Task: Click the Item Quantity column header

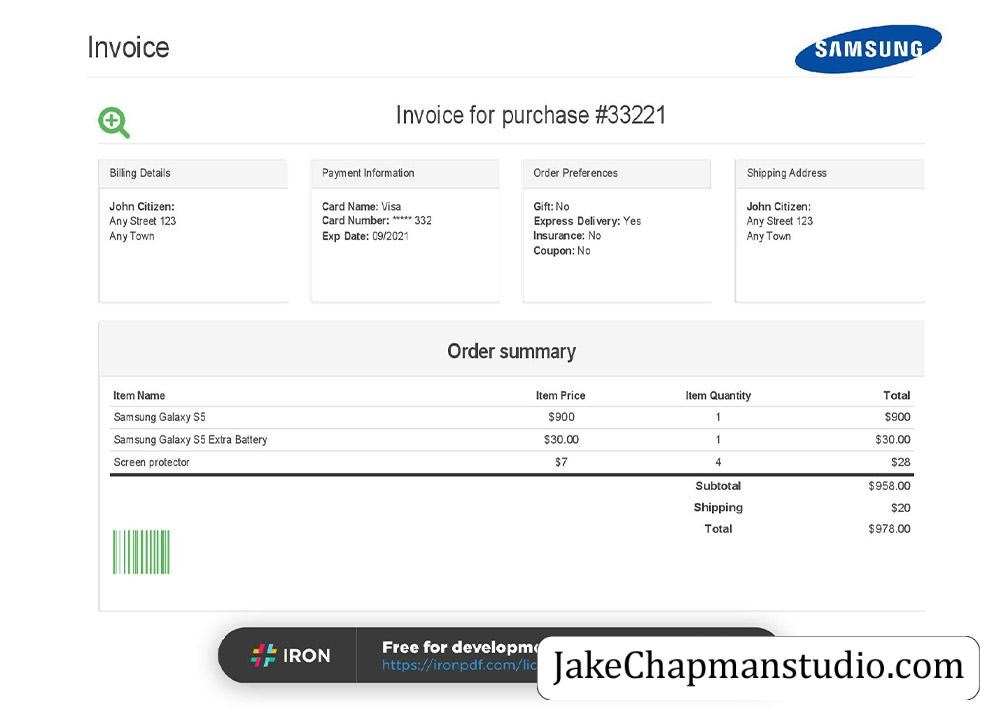Action: [718, 395]
